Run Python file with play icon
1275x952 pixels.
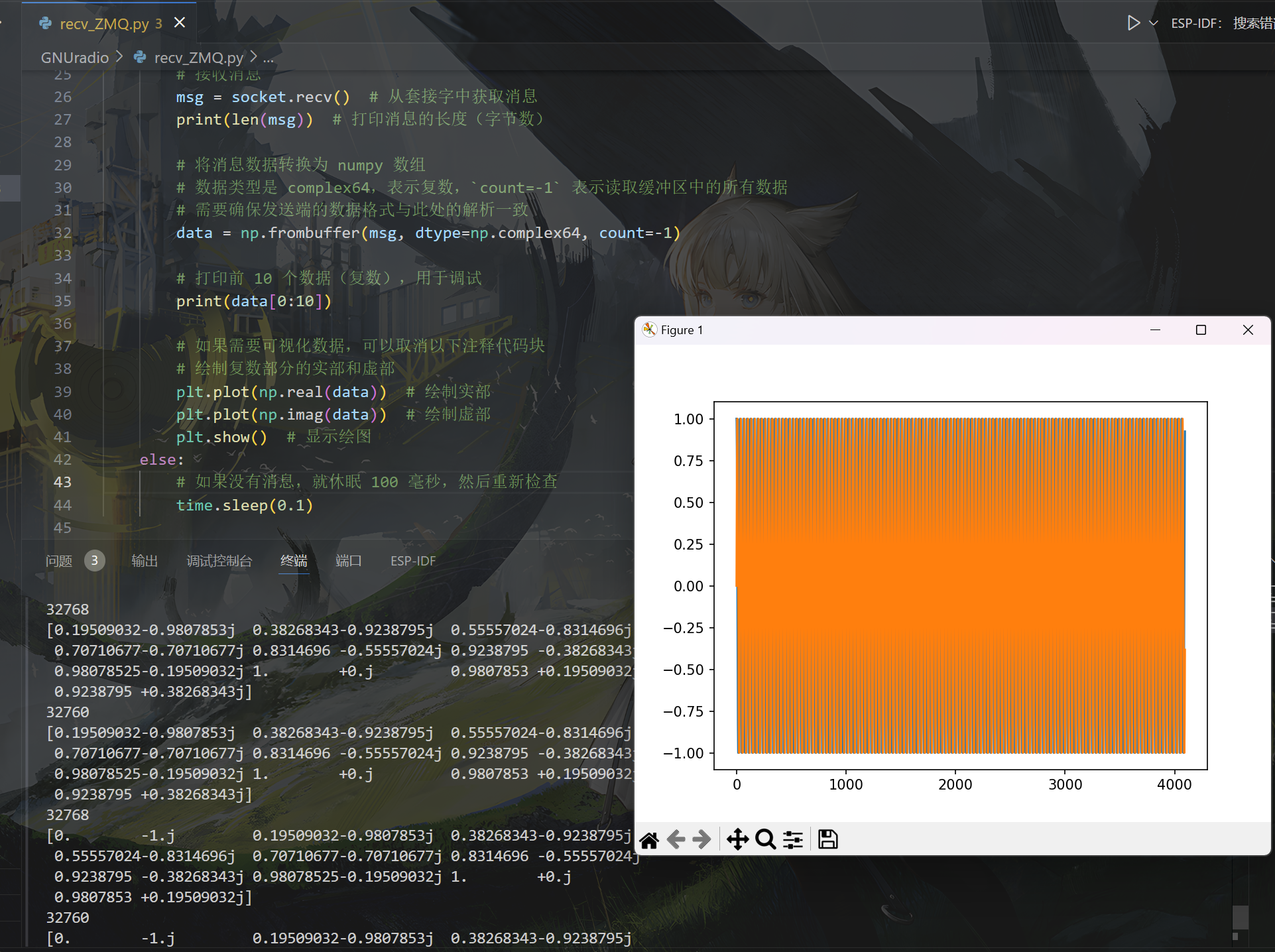pyautogui.click(x=1133, y=23)
